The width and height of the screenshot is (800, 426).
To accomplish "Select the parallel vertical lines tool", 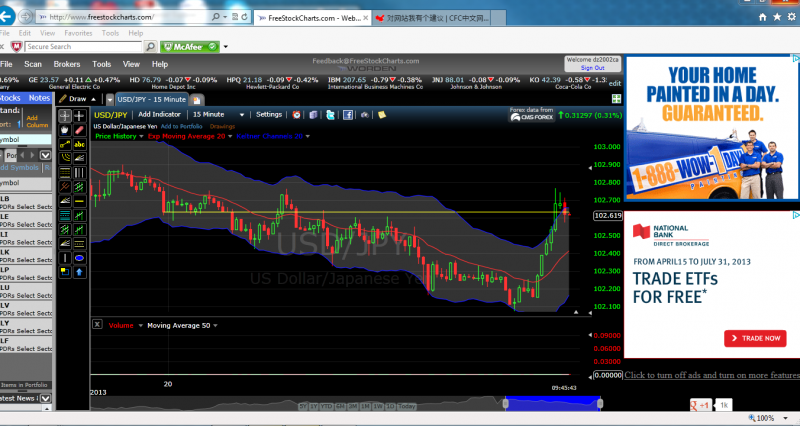I will click(x=79, y=173).
